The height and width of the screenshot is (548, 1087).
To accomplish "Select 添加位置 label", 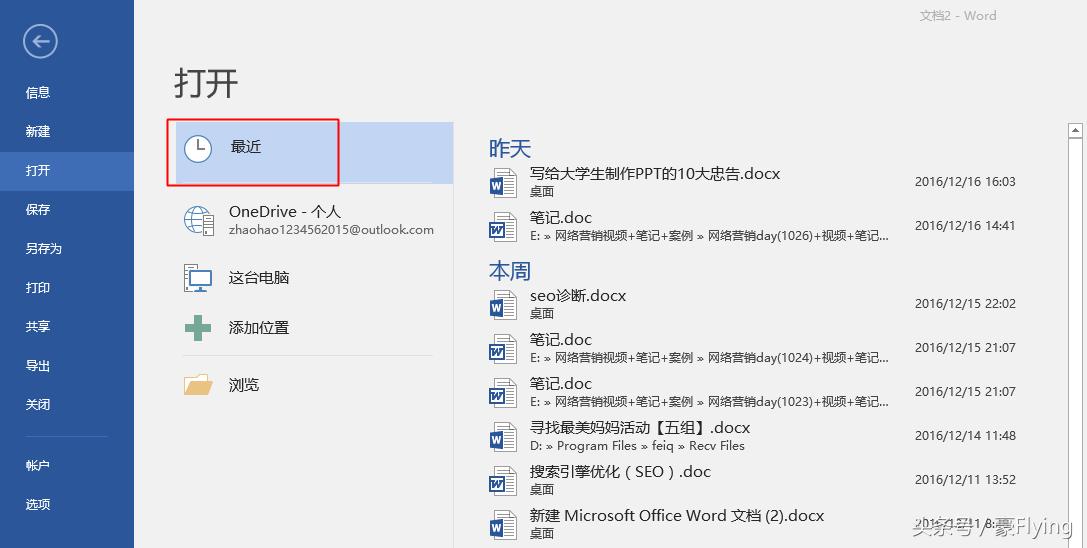I will tap(259, 327).
